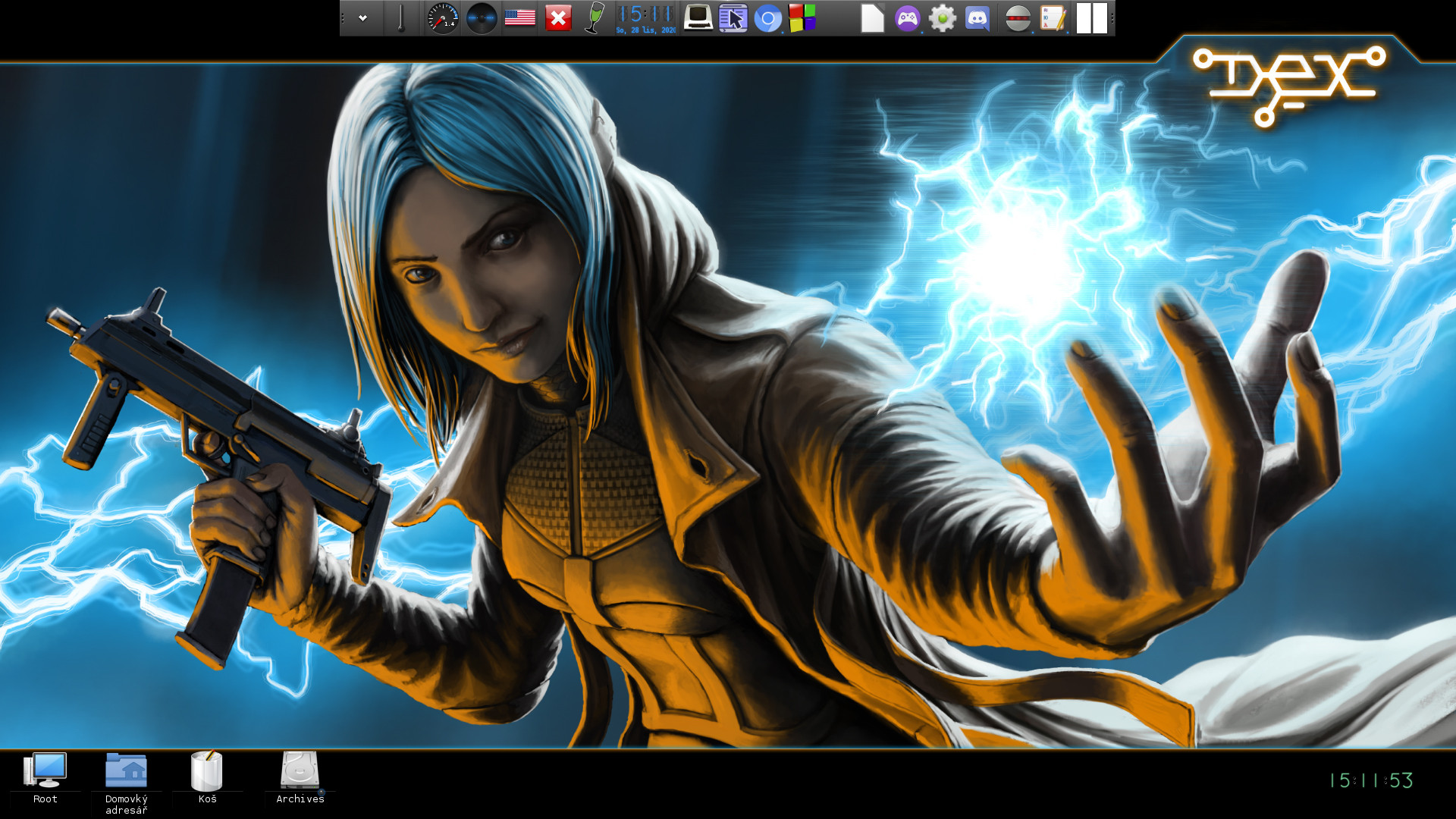
Task: Launch the Chromium browser
Action: 768,18
